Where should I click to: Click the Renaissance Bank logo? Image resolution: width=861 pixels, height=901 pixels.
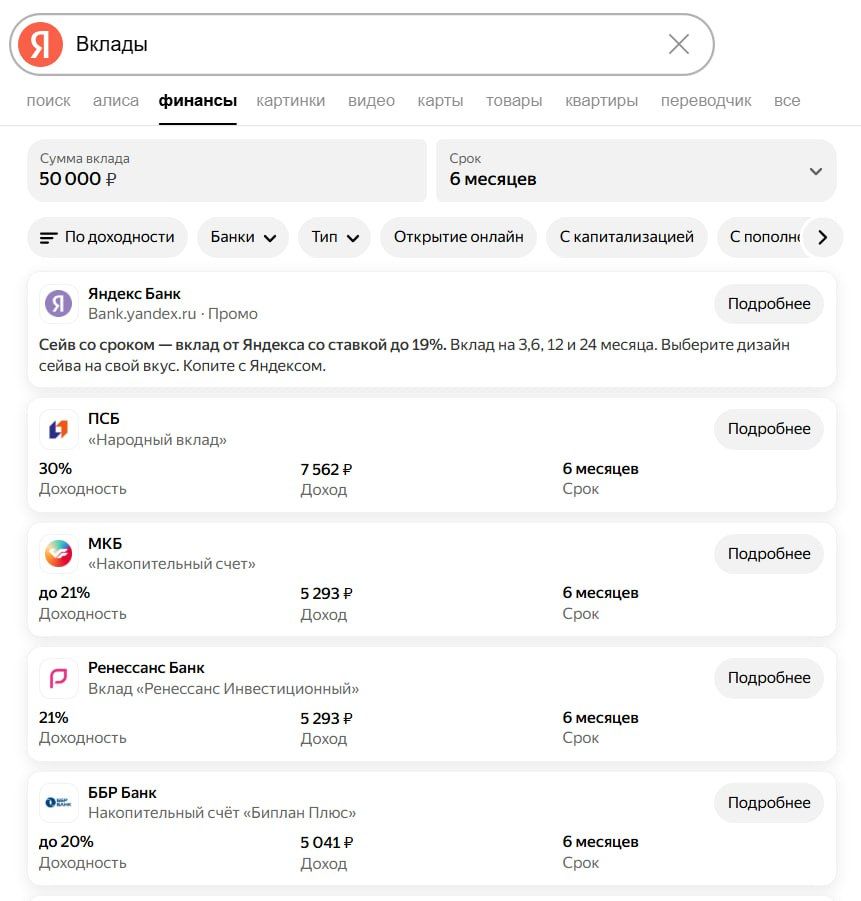point(59,678)
